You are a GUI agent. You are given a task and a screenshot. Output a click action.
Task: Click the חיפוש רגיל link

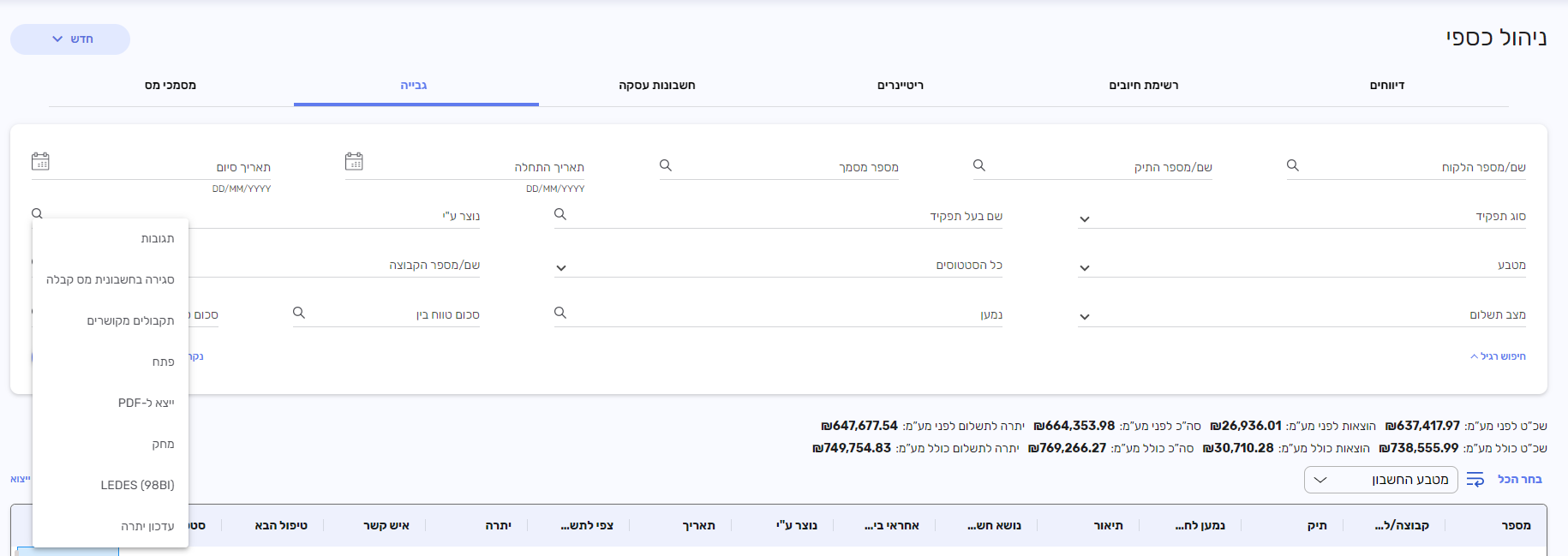tap(1501, 356)
